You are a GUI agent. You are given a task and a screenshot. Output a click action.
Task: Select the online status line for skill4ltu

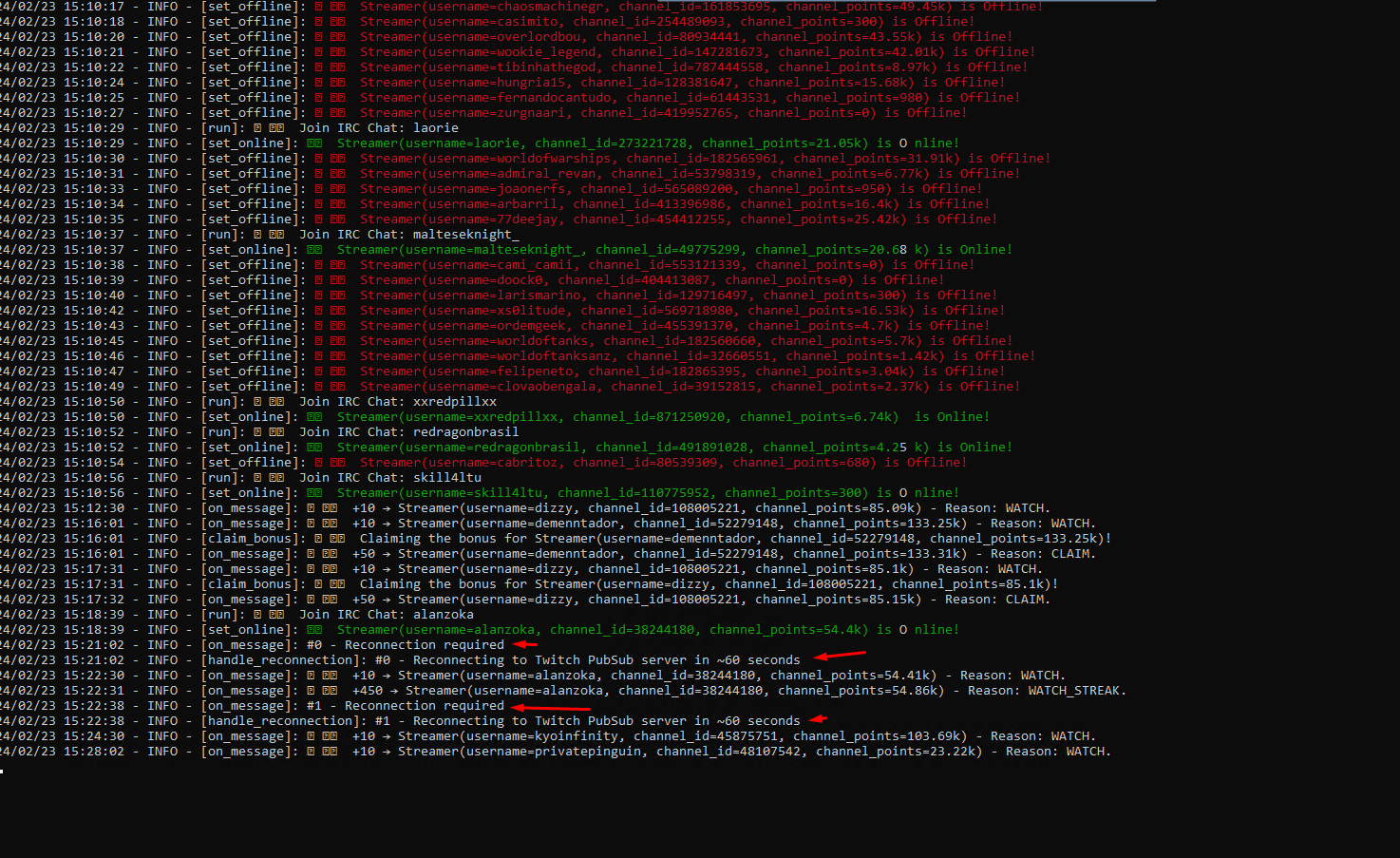tap(648, 493)
